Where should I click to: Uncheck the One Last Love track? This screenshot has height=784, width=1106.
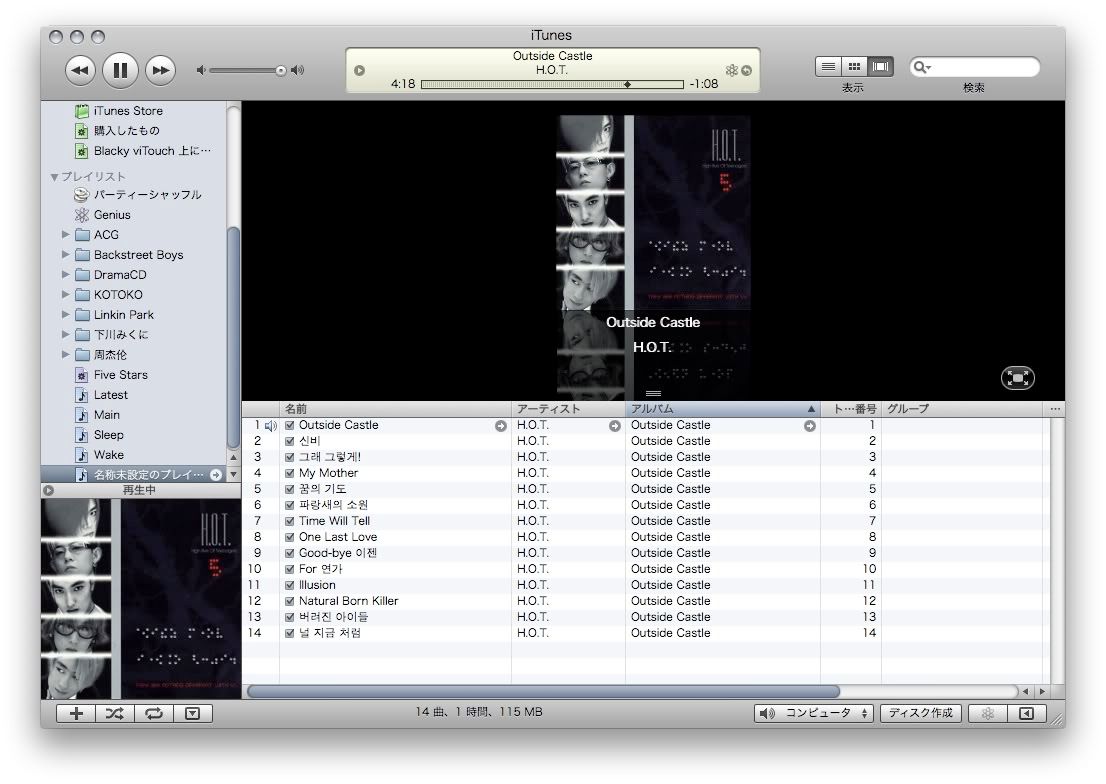pos(289,538)
